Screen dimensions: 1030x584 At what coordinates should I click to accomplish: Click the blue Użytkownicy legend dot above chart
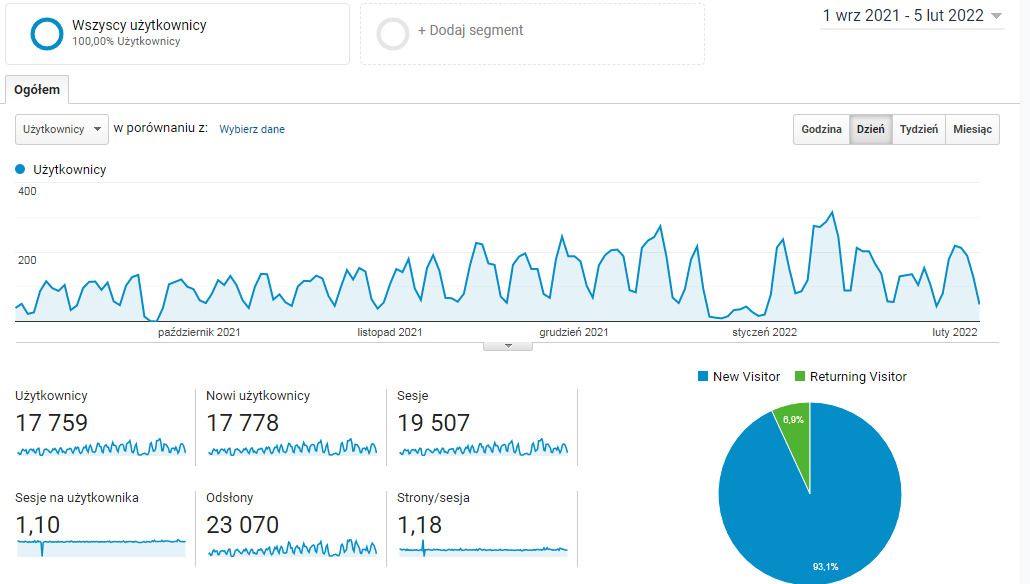pyautogui.click(x=21, y=170)
